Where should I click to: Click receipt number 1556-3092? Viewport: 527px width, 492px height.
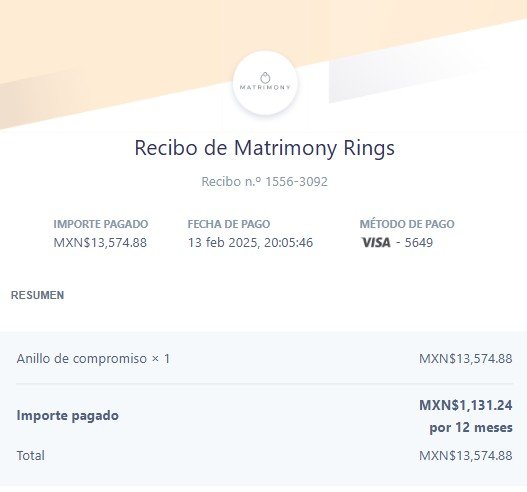[x=296, y=182]
